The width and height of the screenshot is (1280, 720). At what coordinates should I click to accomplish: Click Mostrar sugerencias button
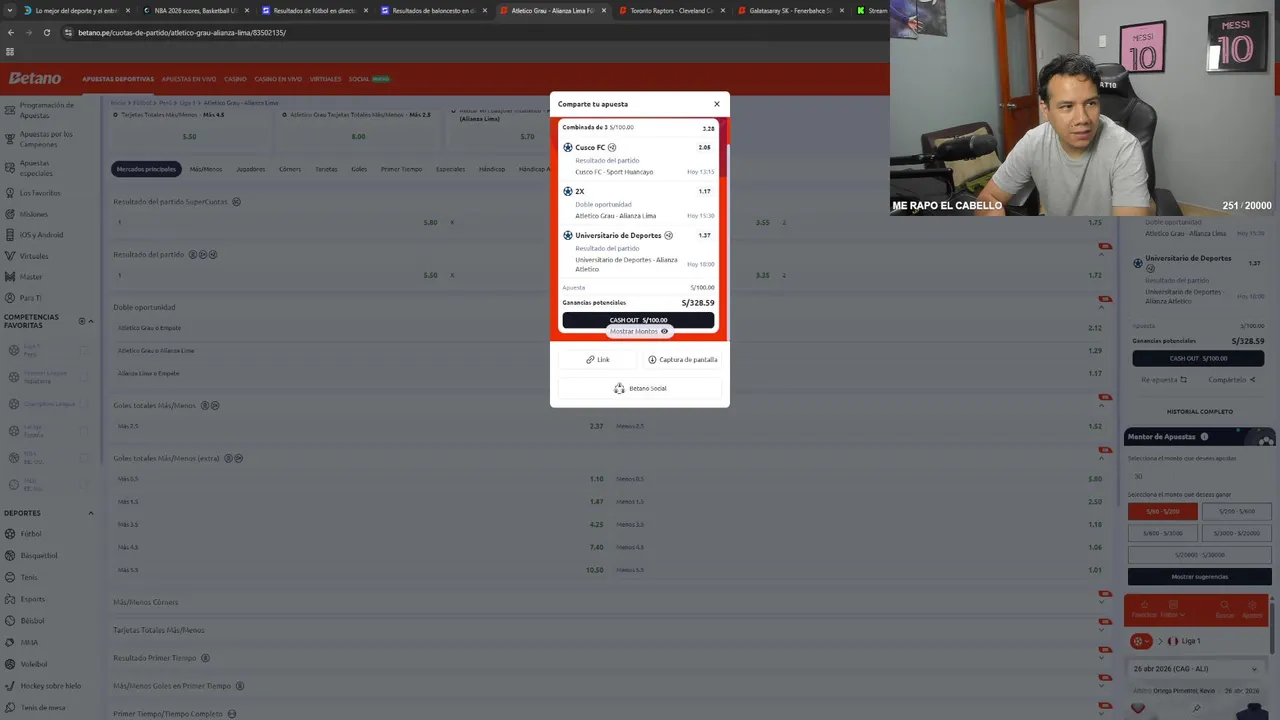click(x=1199, y=577)
